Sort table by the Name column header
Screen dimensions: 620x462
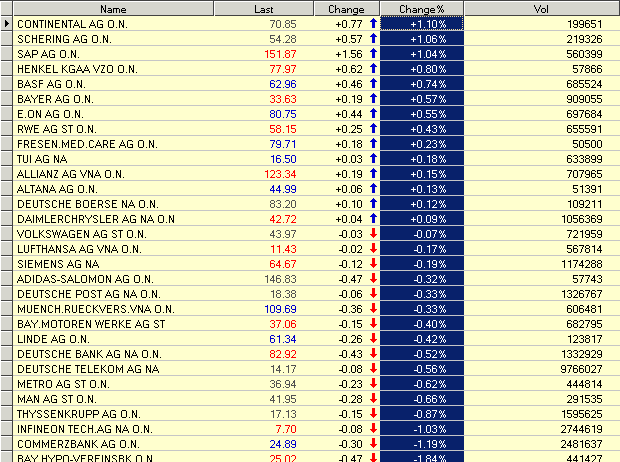[x=113, y=9]
